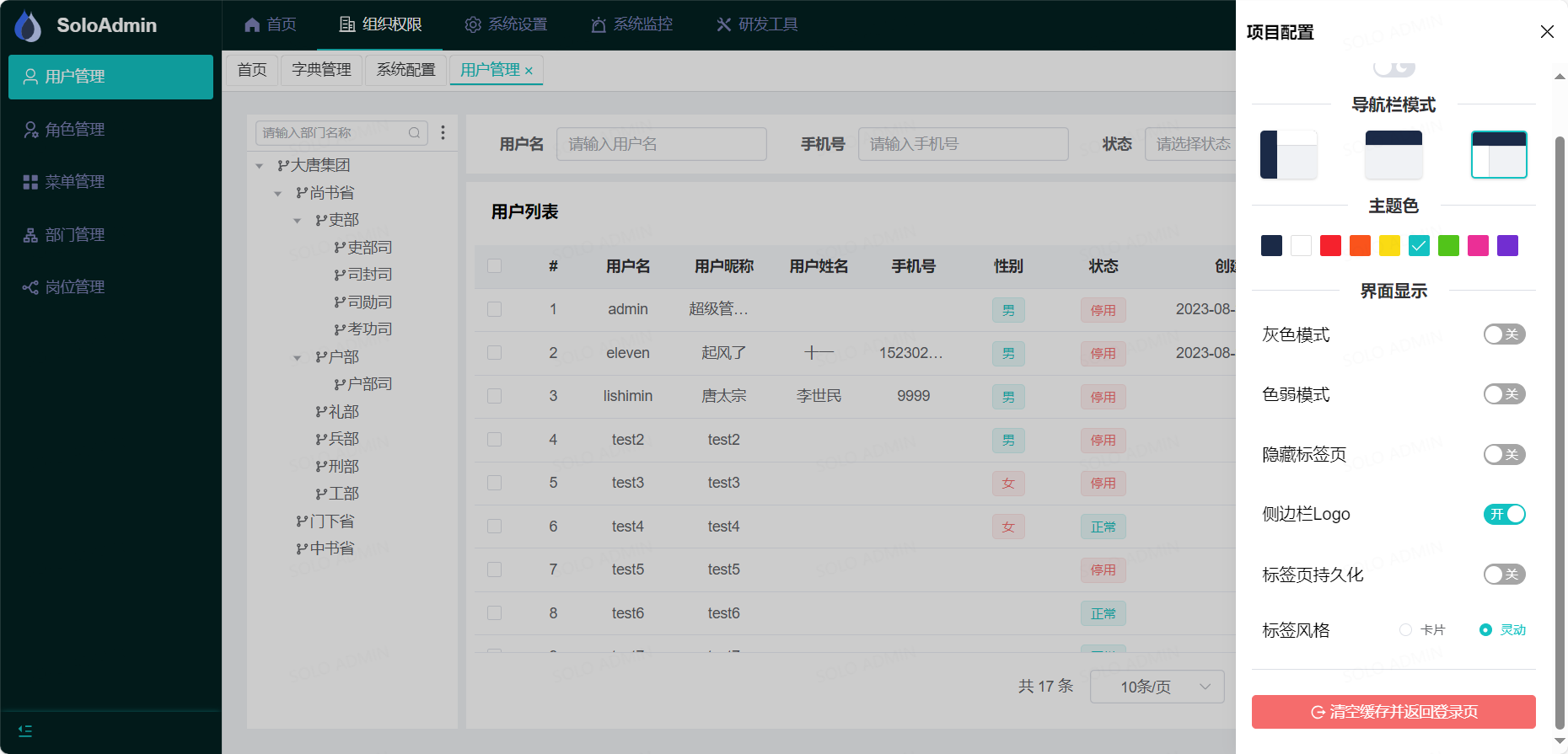Switch to the 字典管理 tab

(321, 70)
